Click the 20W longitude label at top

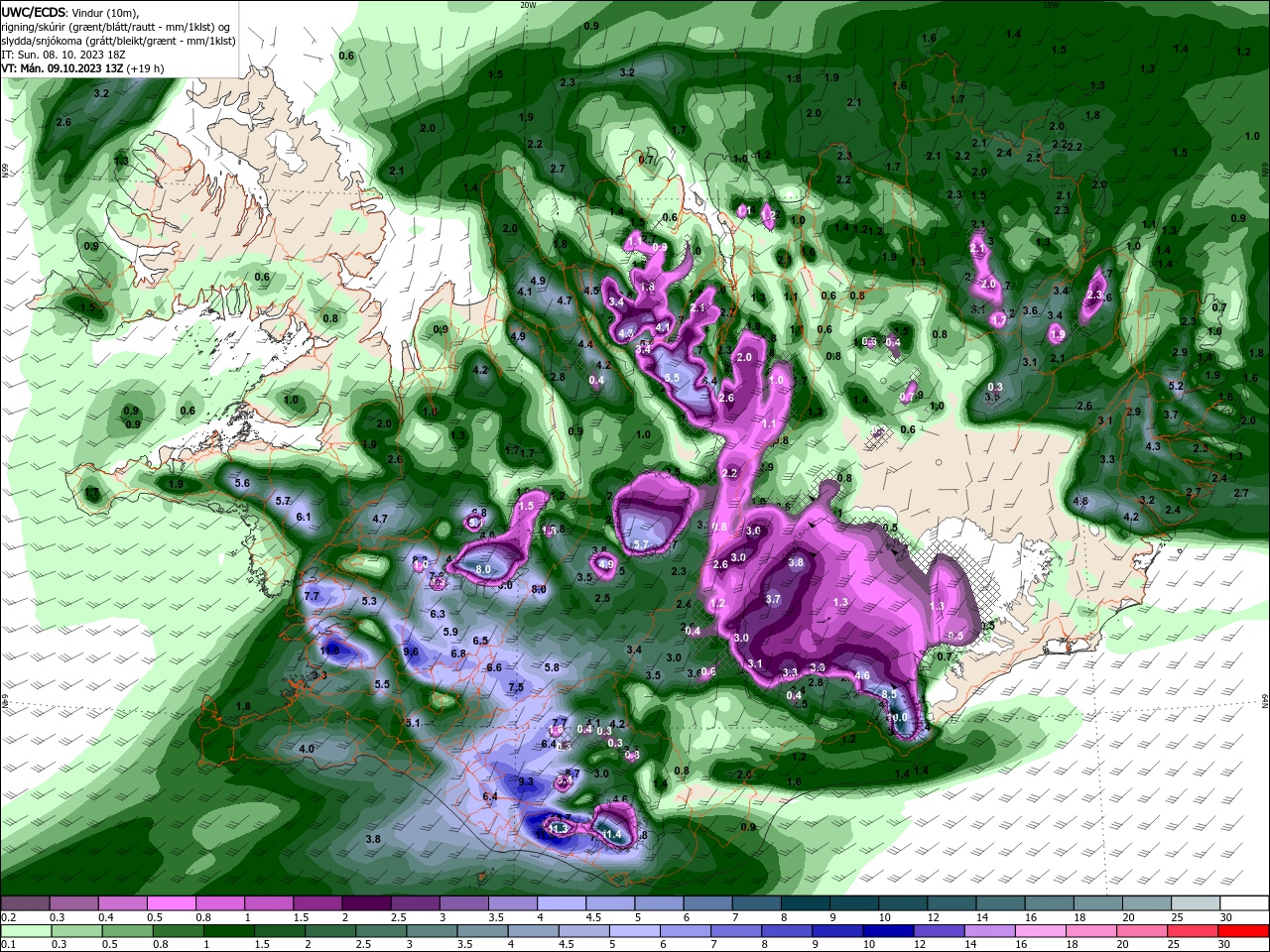[528, 5]
